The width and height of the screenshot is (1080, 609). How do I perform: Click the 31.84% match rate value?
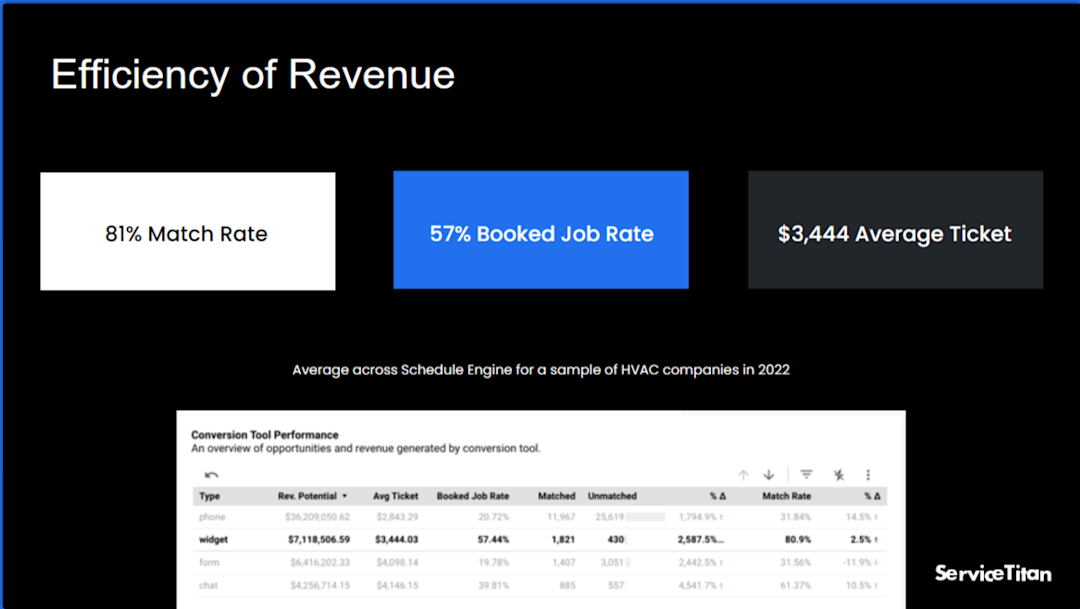(796, 517)
